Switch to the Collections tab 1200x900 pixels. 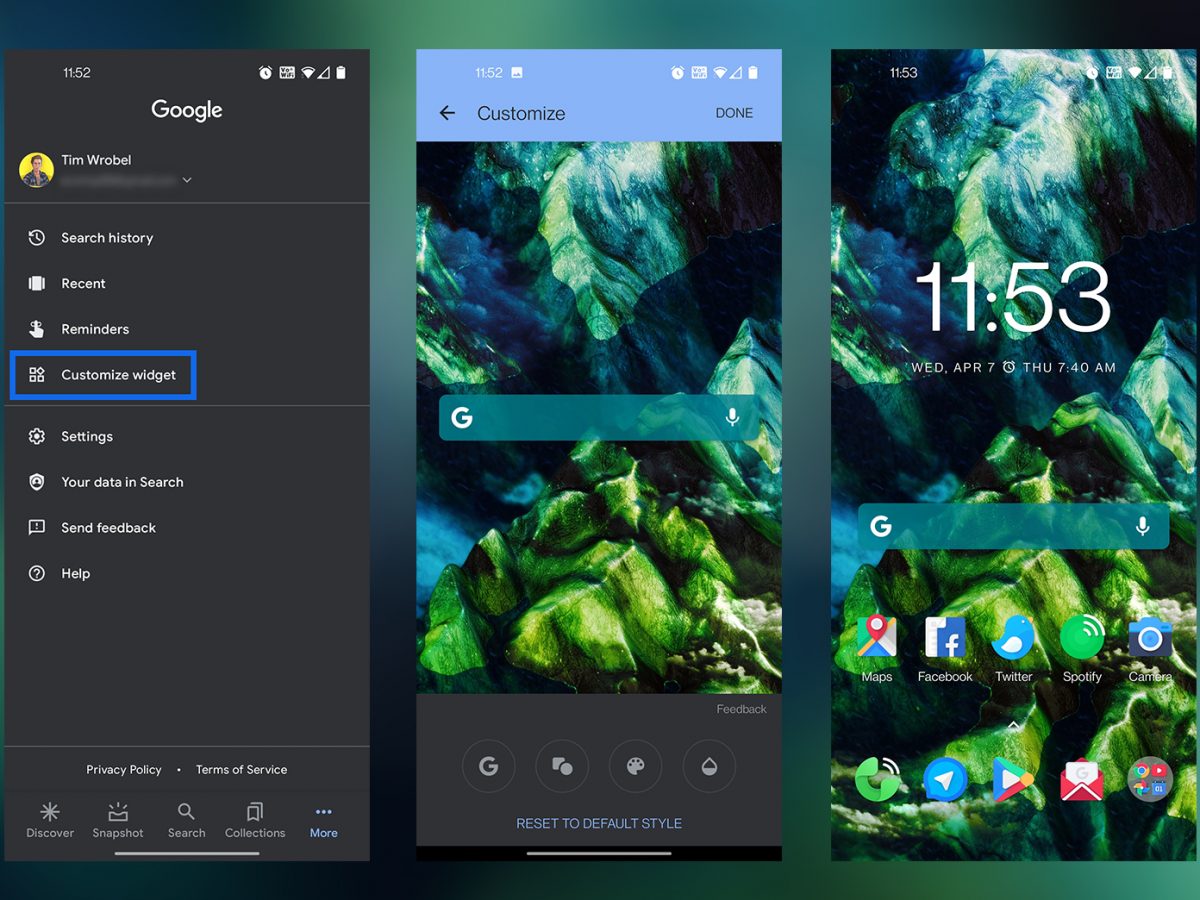tap(255, 820)
